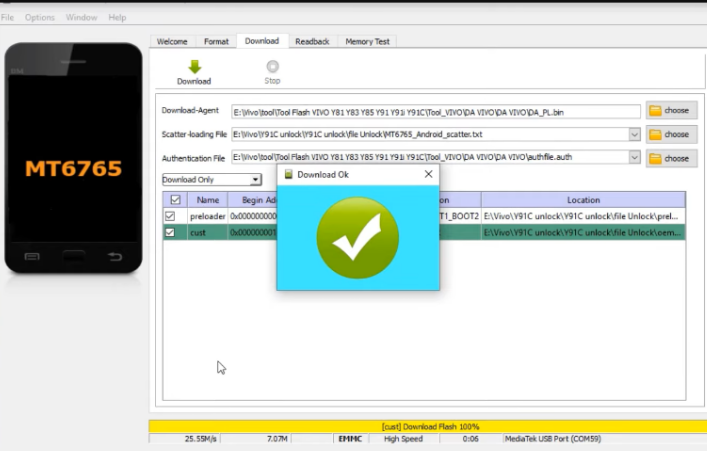Click the High Speed status entry
The width and height of the screenshot is (707, 451).
[404, 438]
